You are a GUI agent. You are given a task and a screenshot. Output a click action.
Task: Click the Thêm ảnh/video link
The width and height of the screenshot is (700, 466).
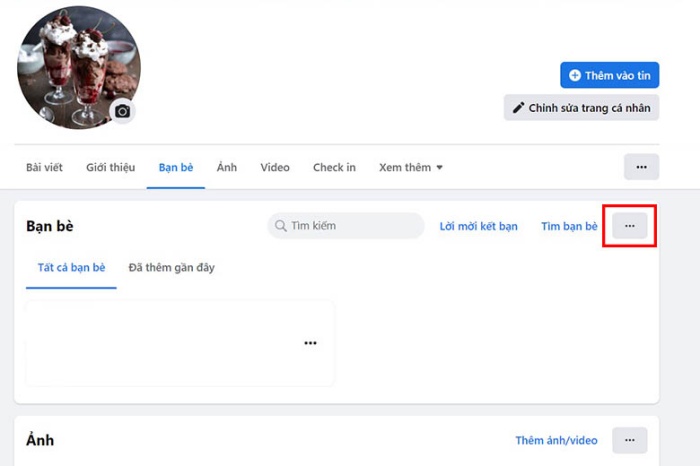click(556, 440)
